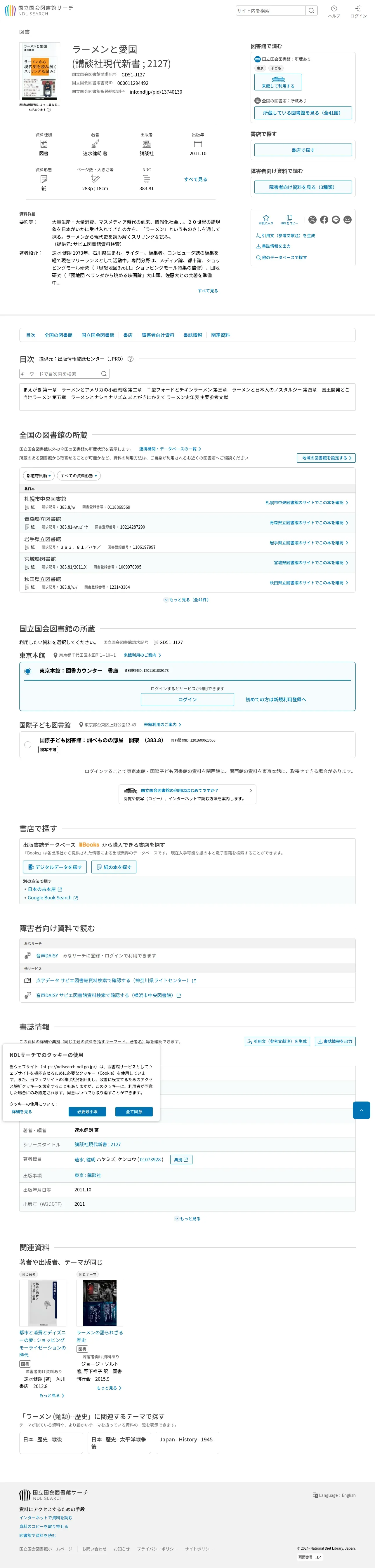Click the 来館して利用する button
The width and height of the screenshot is (375, 1568).
click(x=278, y=82)
